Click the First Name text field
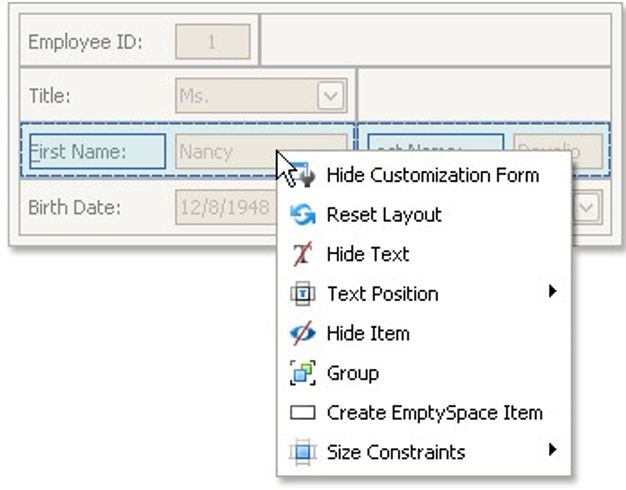Screen dimensions: 626x490 pos(225,152)
